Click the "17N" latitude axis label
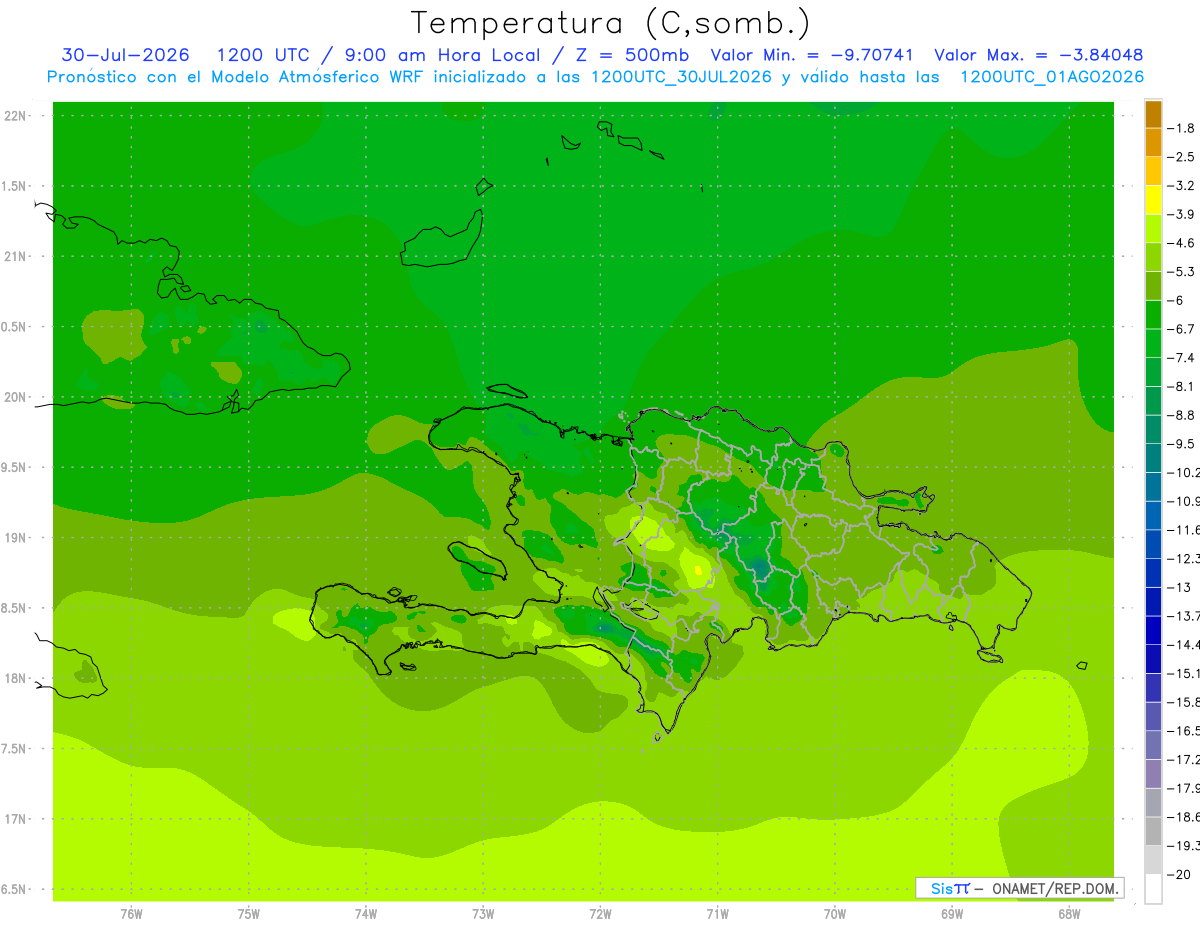The width and height of the screenshot is (1200, 927). [x=15, y=819]
